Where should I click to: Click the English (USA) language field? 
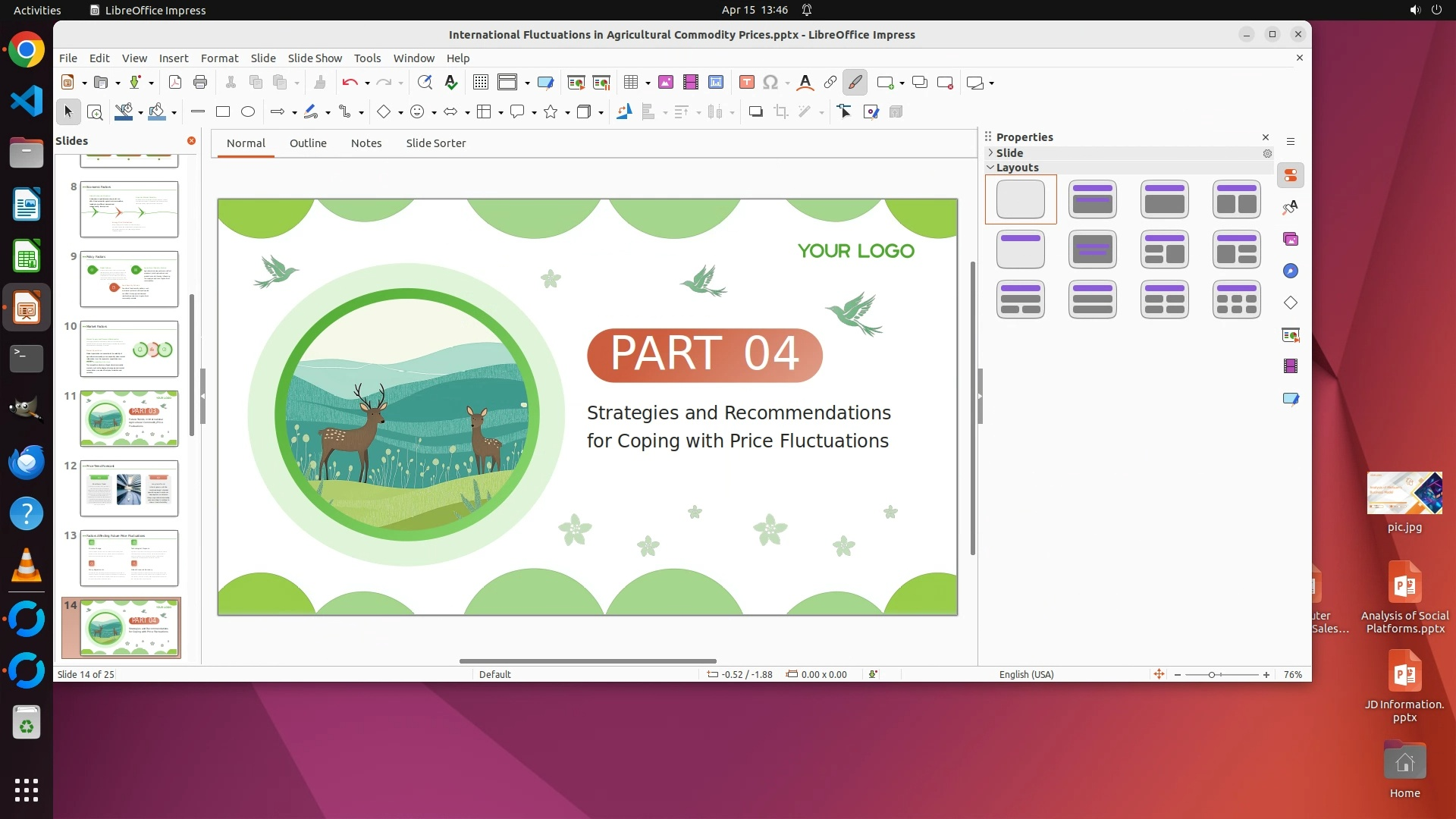coord(1026,675)
